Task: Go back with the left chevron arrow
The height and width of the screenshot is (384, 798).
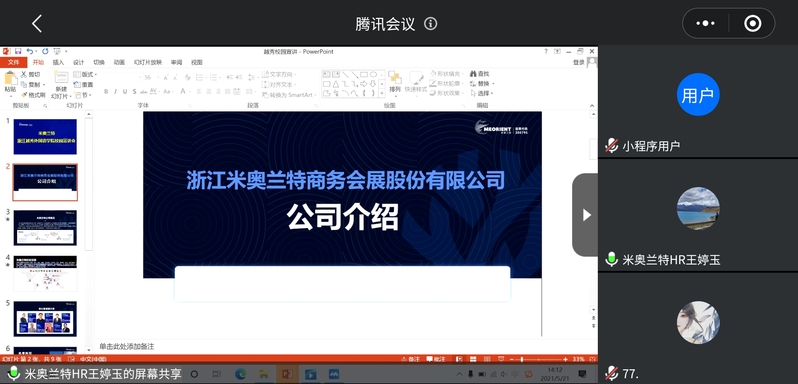Action: (37, 23)
